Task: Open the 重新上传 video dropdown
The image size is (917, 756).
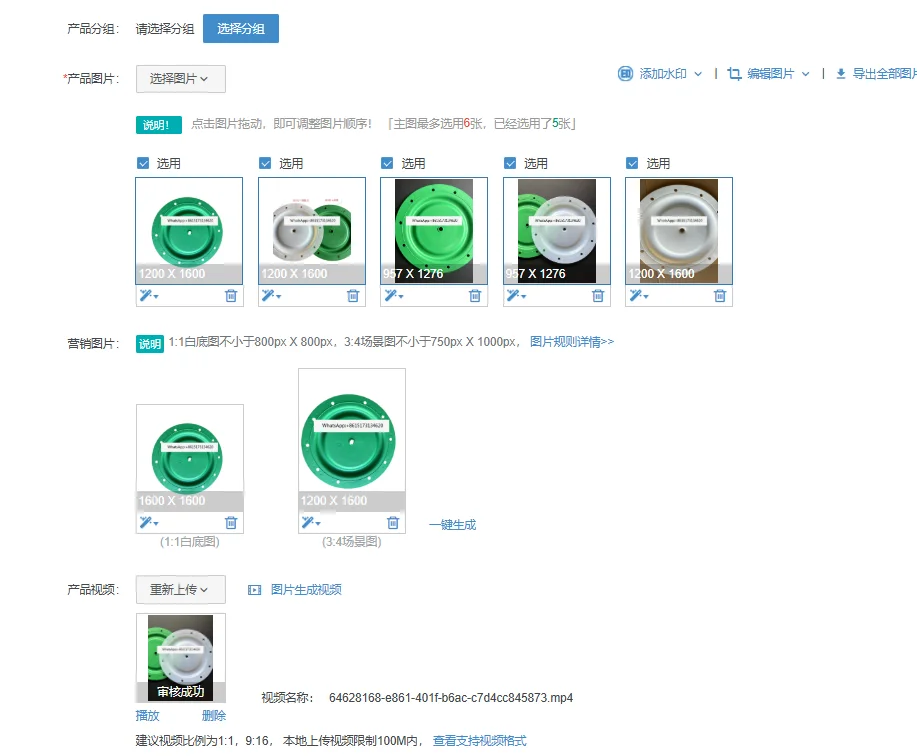Action: point(181,589)
